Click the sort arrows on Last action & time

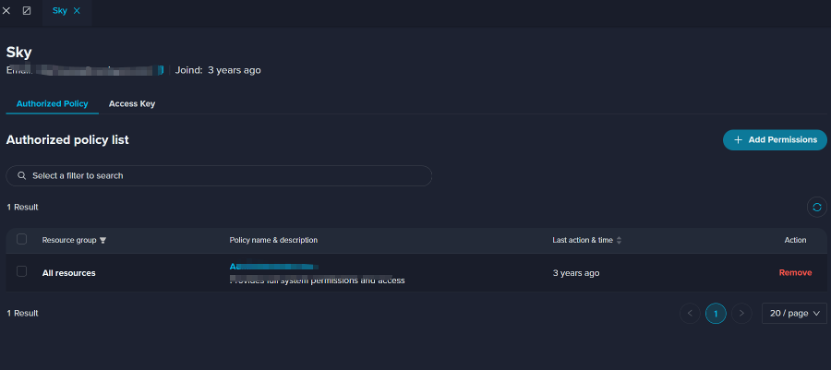click(619, 240)
